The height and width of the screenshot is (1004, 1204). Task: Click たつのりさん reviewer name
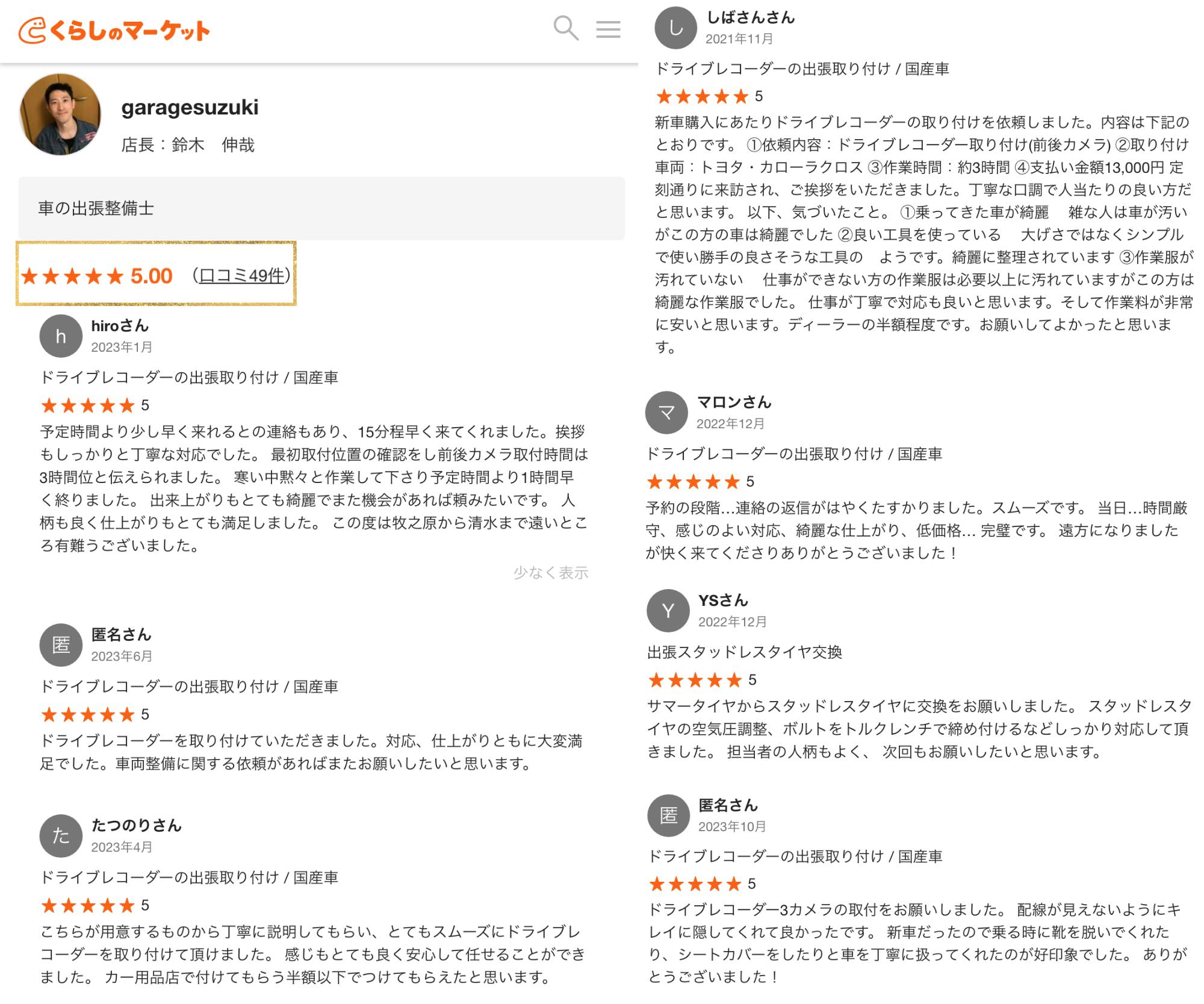(x=137, y=825)
